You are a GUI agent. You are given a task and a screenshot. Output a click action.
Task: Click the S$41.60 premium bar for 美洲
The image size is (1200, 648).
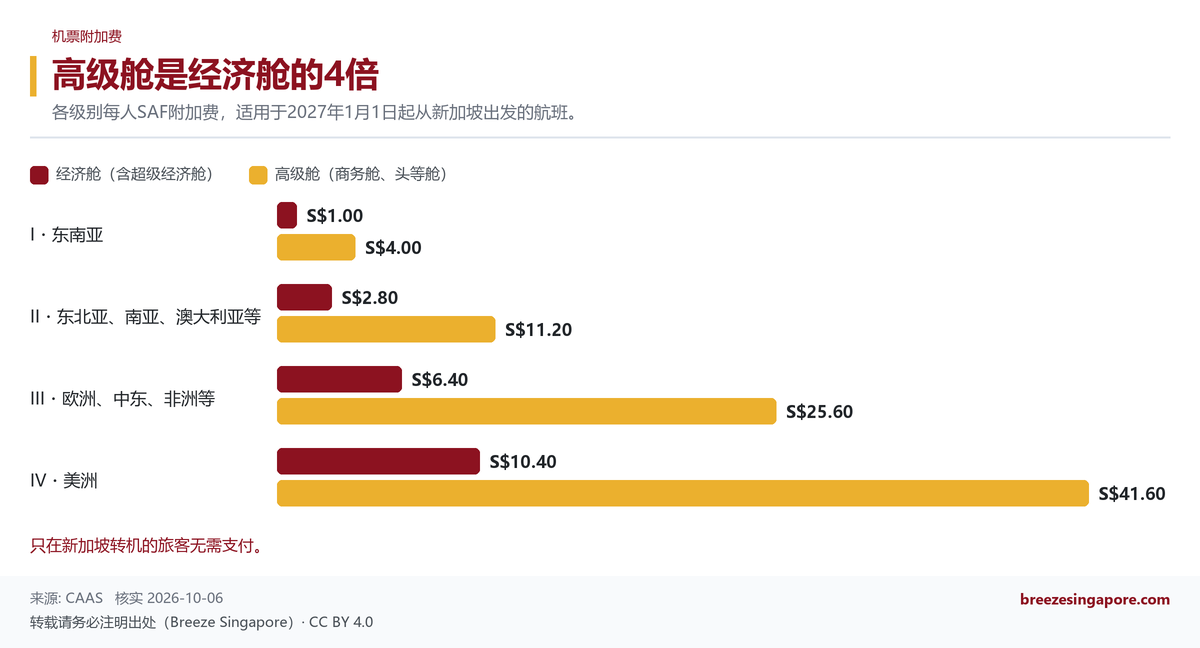click(x=682, y=493)
